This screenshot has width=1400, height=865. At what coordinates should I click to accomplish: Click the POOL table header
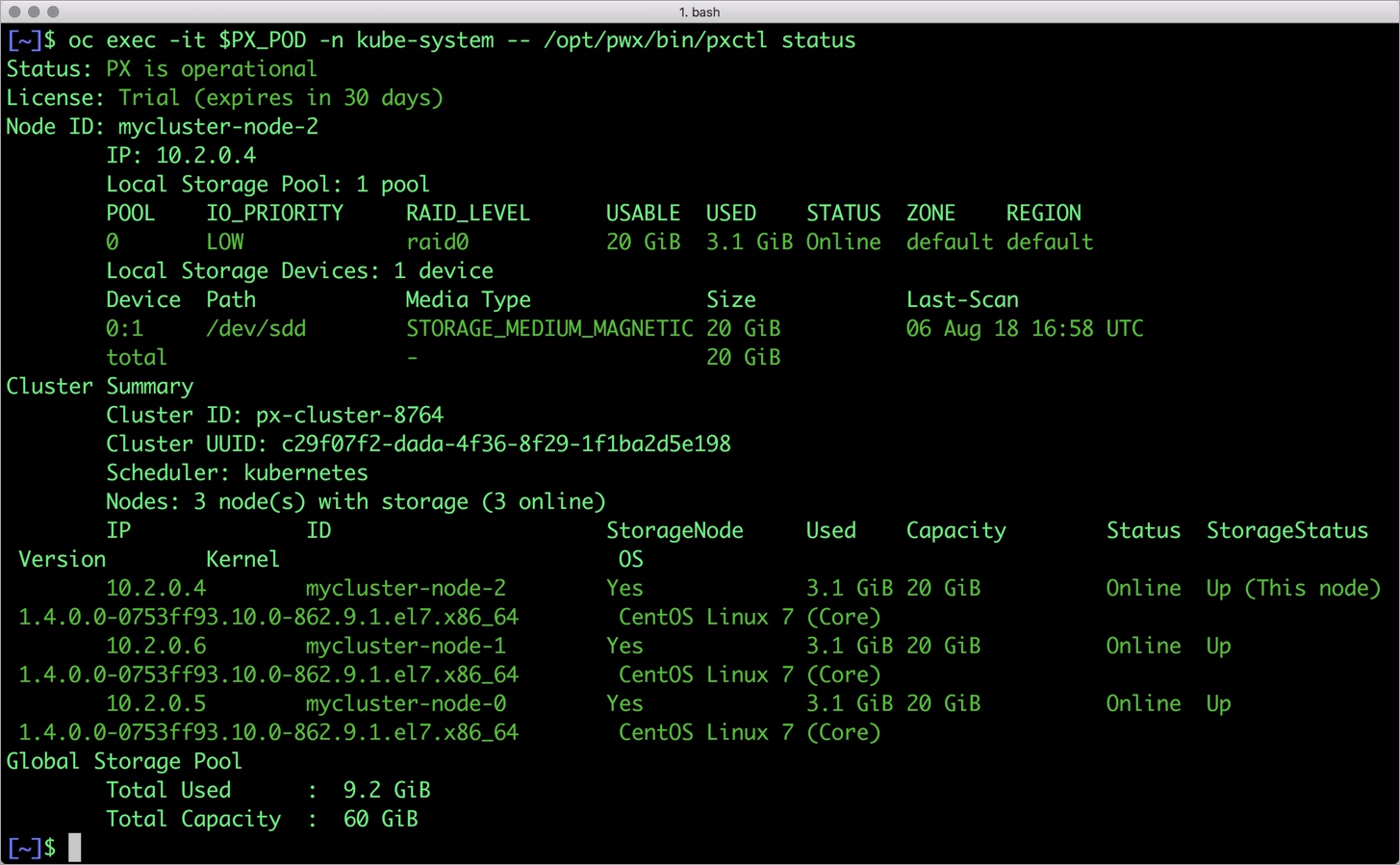pyautogui.click(x=130, y=213)
